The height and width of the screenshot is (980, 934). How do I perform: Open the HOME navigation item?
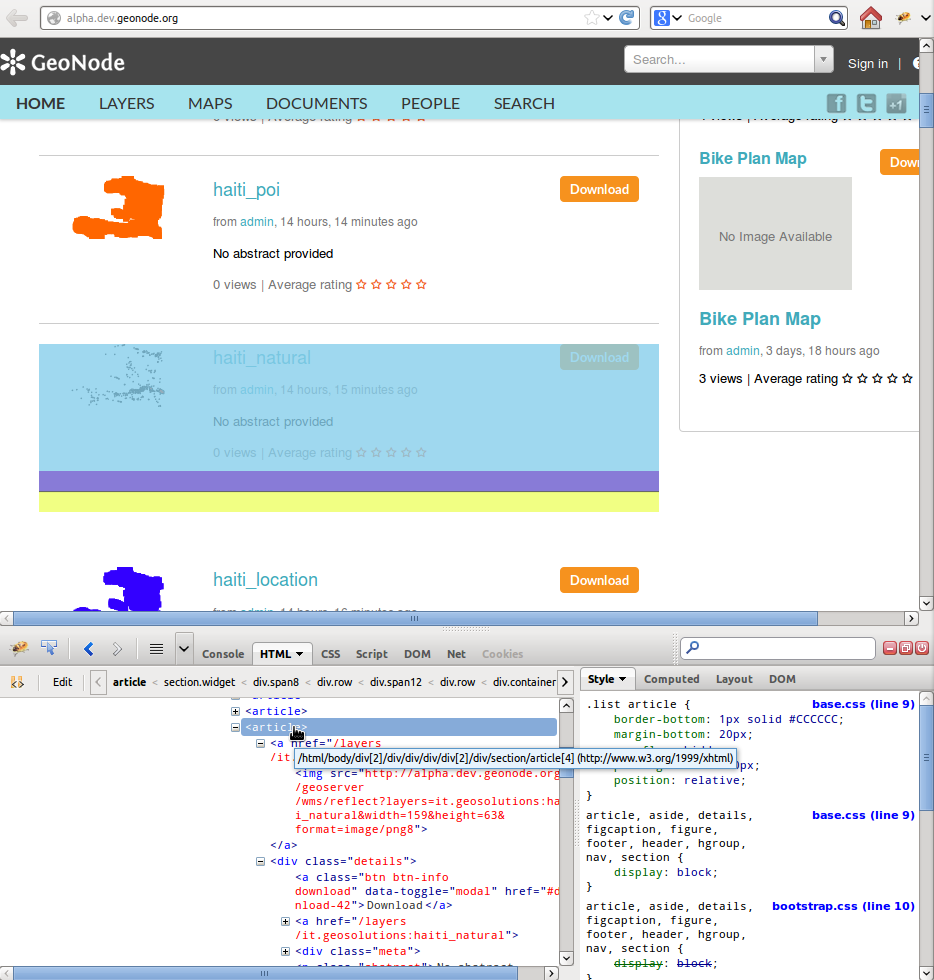(x=41, y=103)
